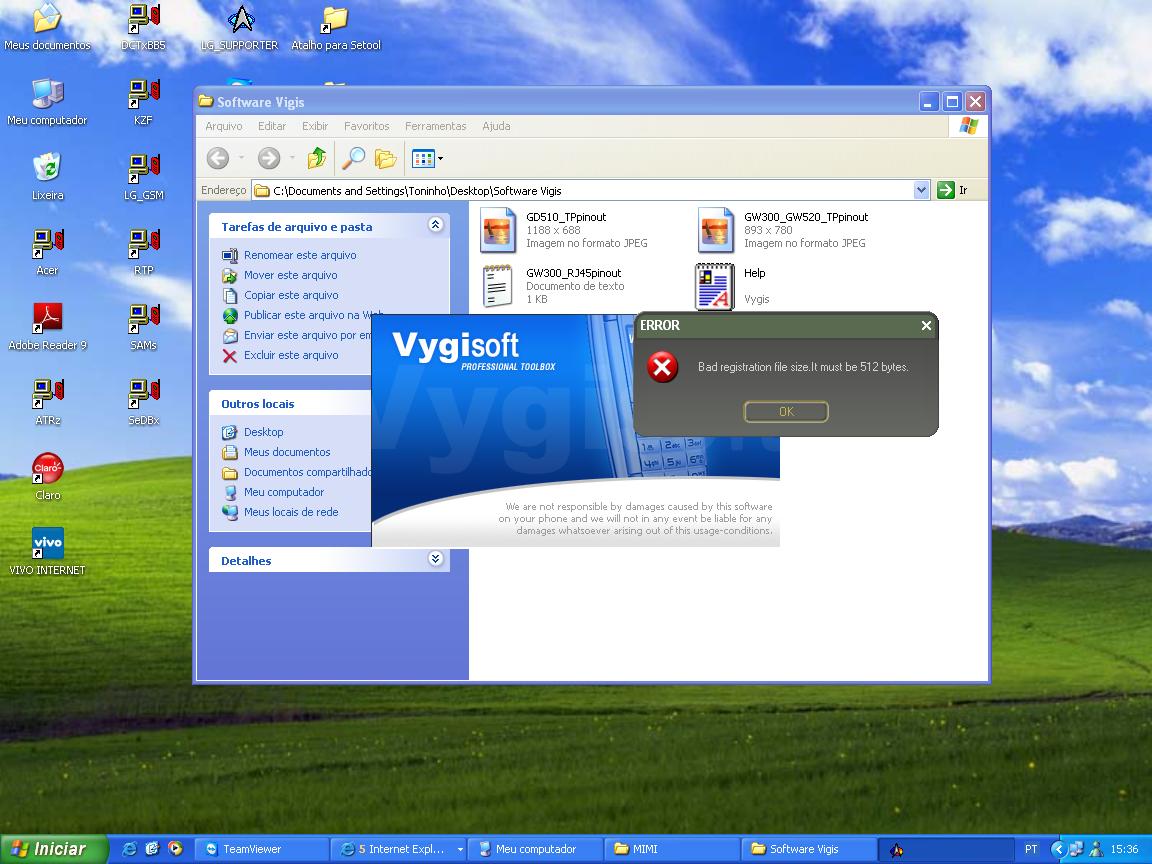Expand the address bar dropdown
This screenshot has width=1152, height=864.
point(921,190)
